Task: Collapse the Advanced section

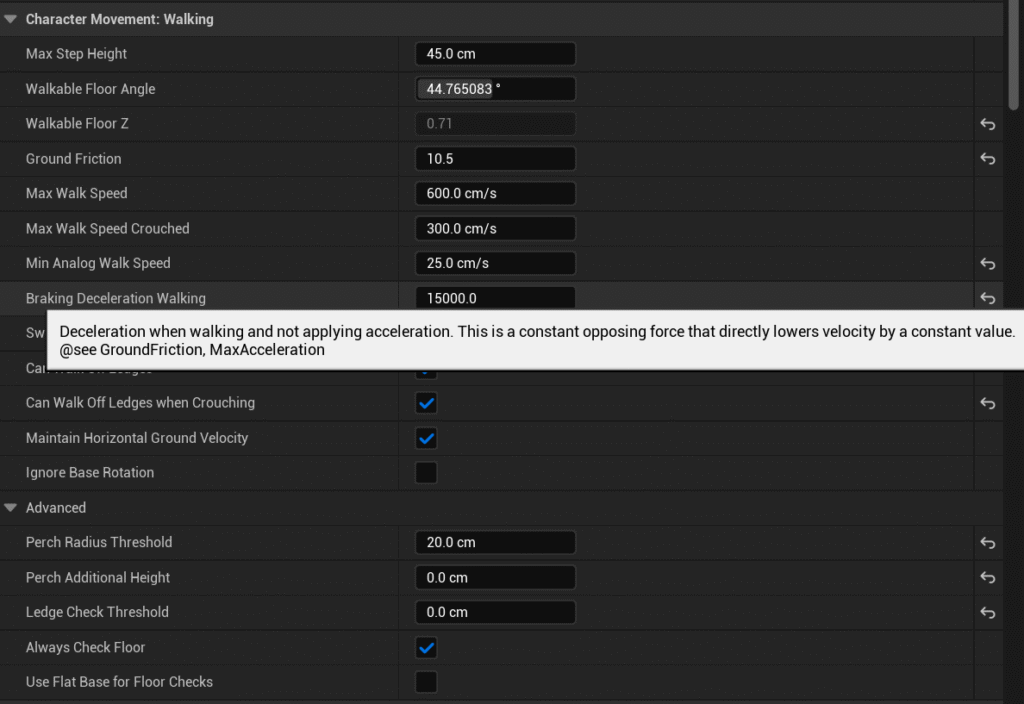Action: 11,508
